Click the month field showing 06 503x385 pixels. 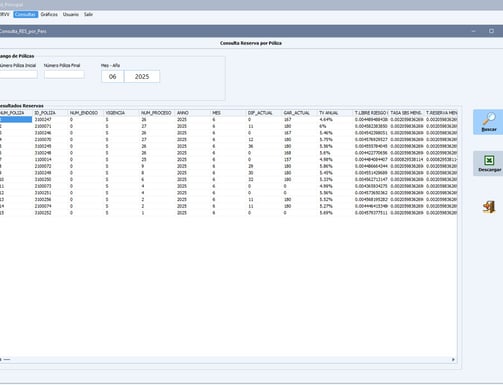113,76
